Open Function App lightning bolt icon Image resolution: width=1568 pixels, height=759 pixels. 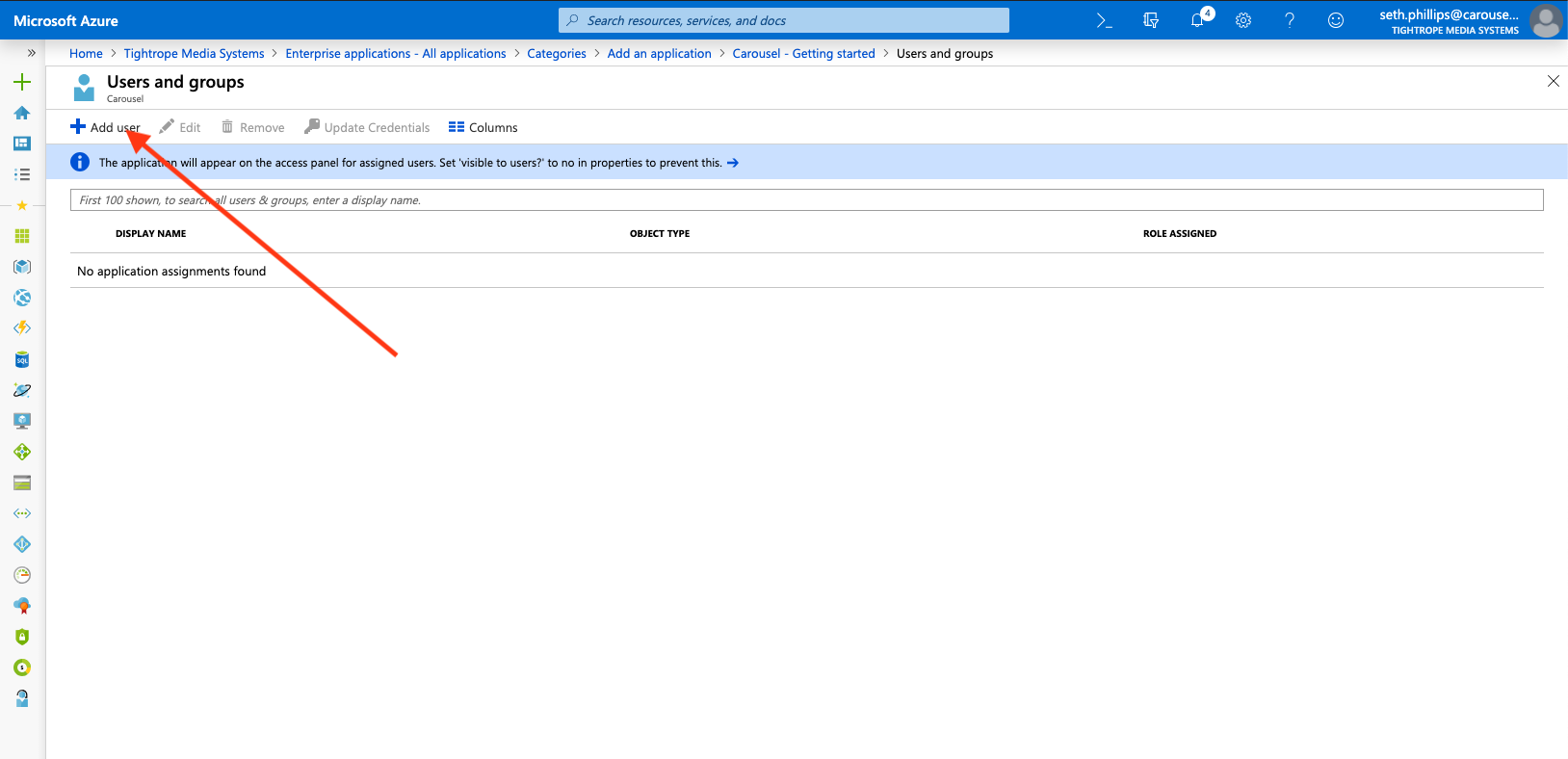22,328
